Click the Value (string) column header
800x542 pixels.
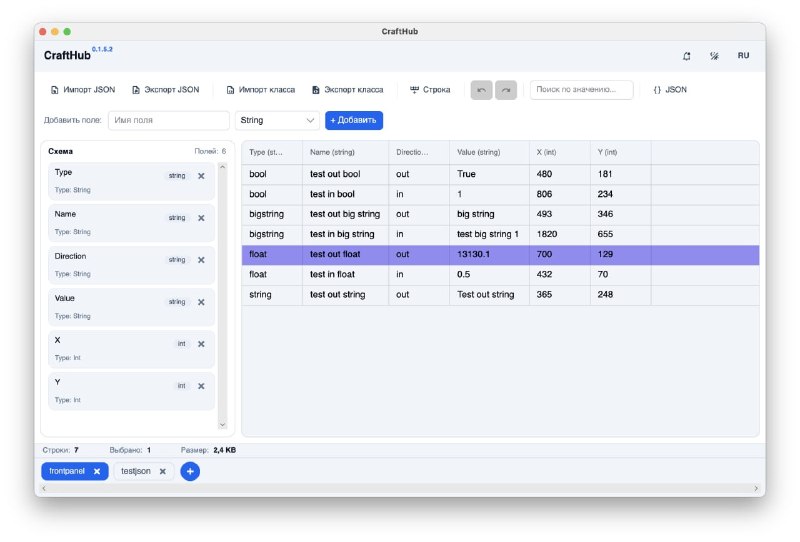point(489,152)
